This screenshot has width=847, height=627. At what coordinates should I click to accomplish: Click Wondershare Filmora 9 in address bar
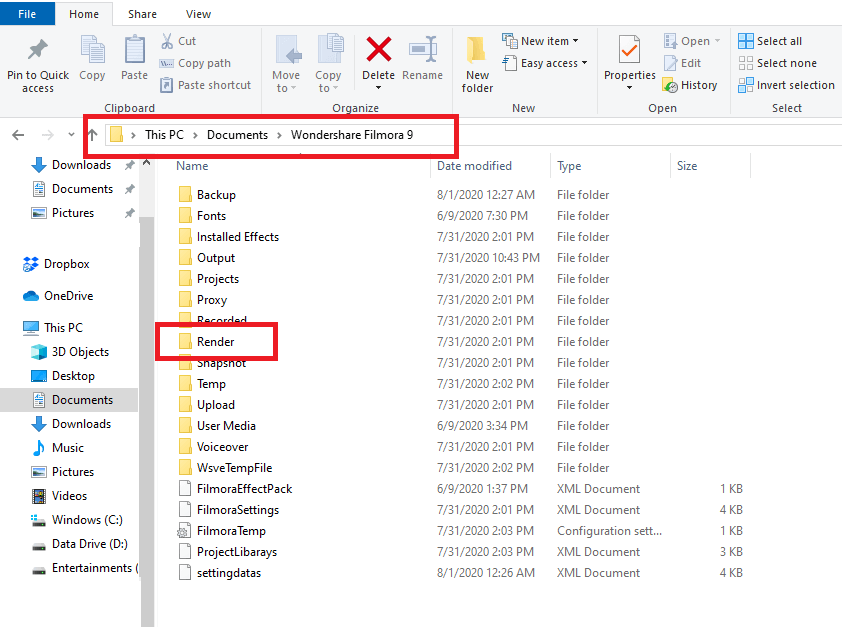(352, 135)
